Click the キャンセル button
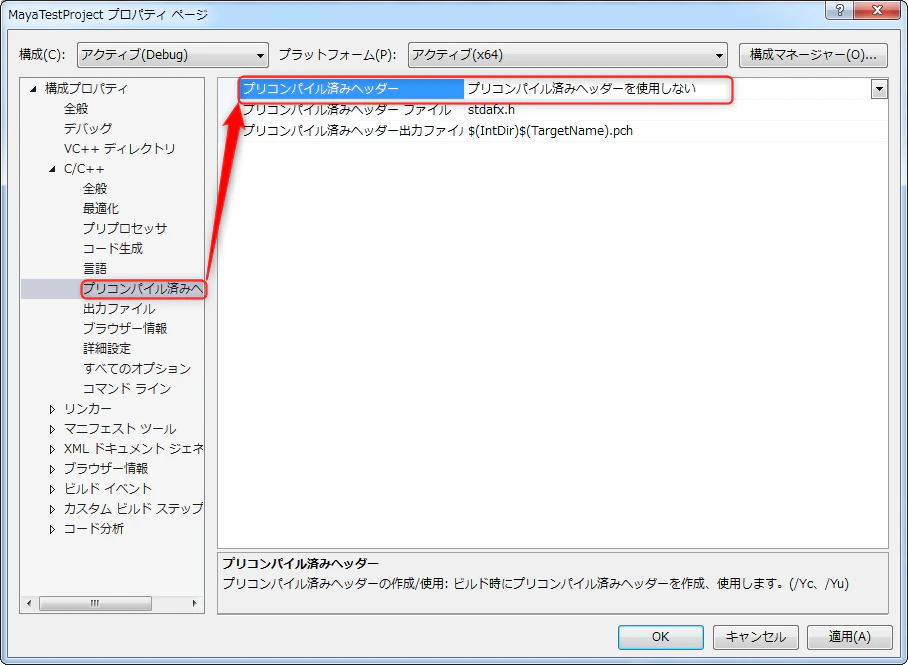The width and height of the screenshot is (908, 665). (756, 637)
